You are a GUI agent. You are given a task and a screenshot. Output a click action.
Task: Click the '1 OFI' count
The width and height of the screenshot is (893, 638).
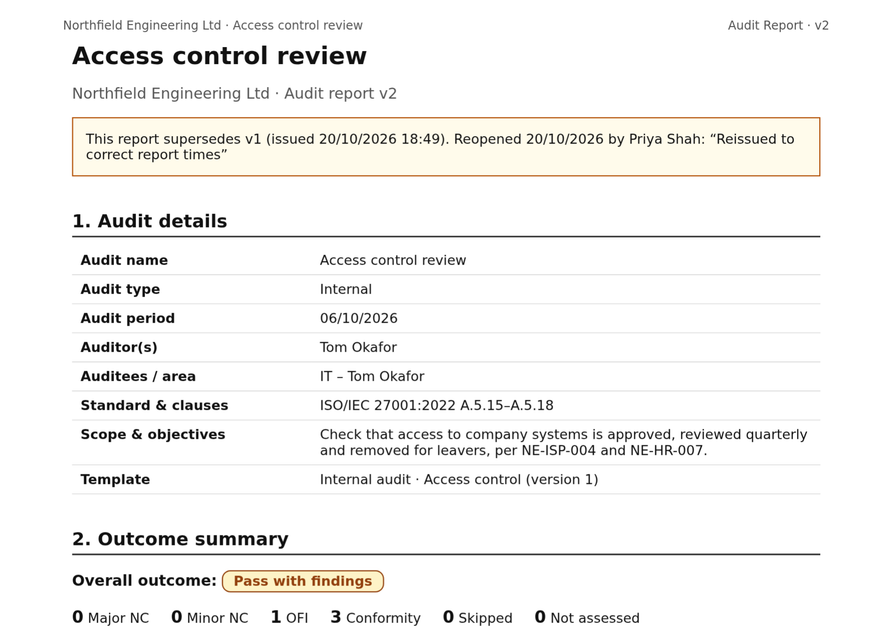pyautogui.click(x=289, y=617)
